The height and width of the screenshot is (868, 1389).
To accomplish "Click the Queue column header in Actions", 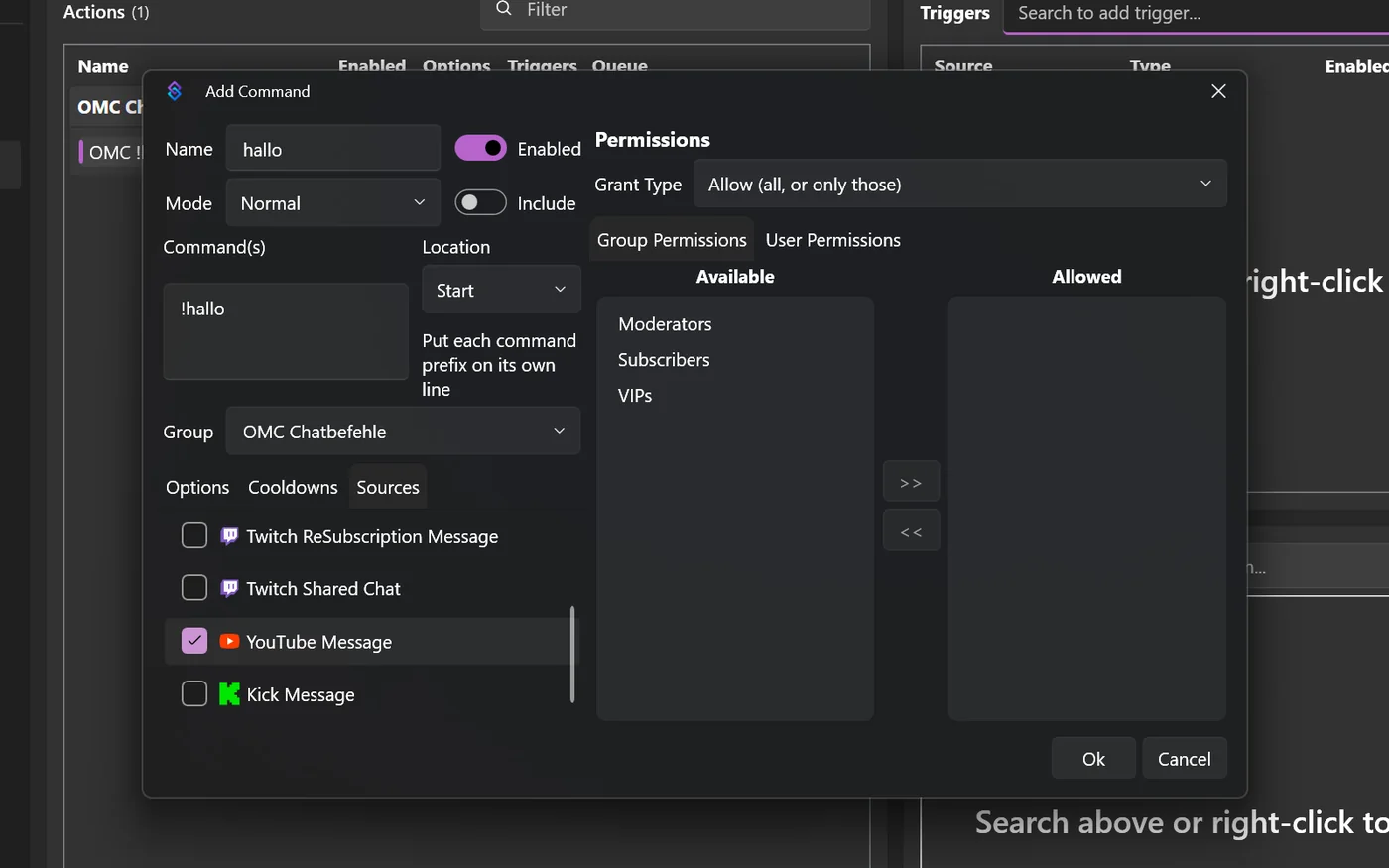I will click(x=620, y=65).
